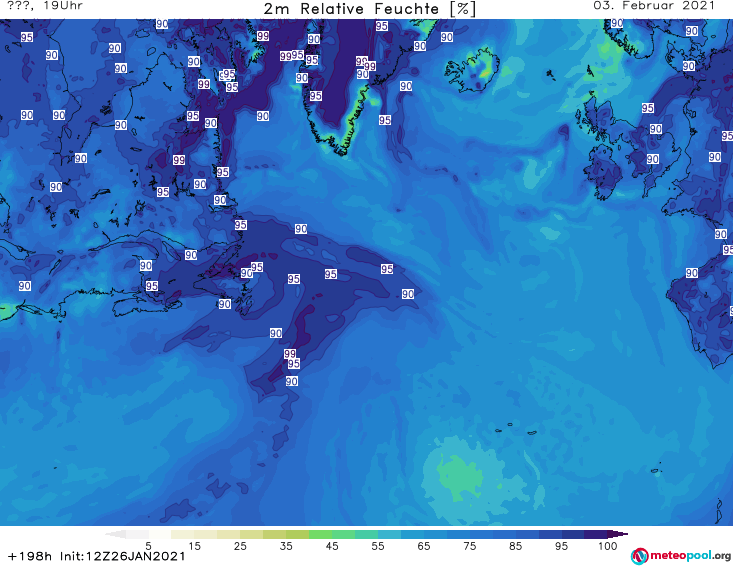Click the legend tick value "5"
Screen dimensions: 733x566
[148, 546]
